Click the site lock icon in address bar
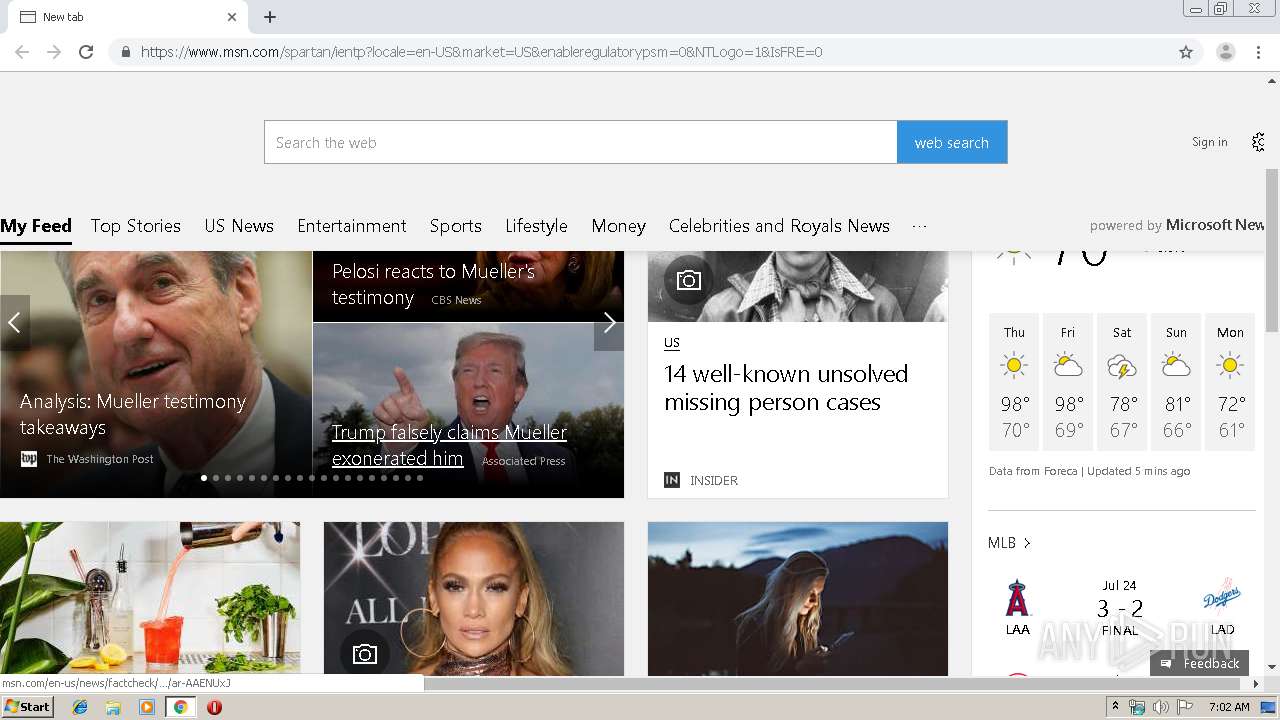Screen dimensions: 1280x720 click(x=125, y=52)
